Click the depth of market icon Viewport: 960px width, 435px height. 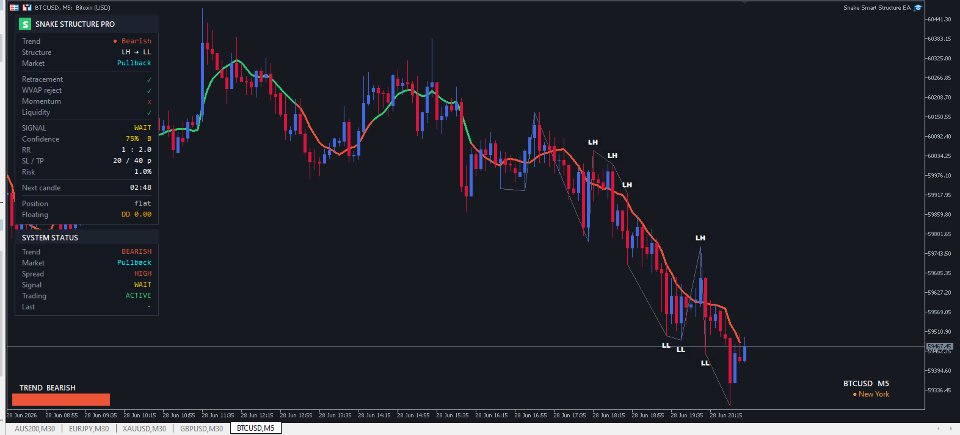28,7
